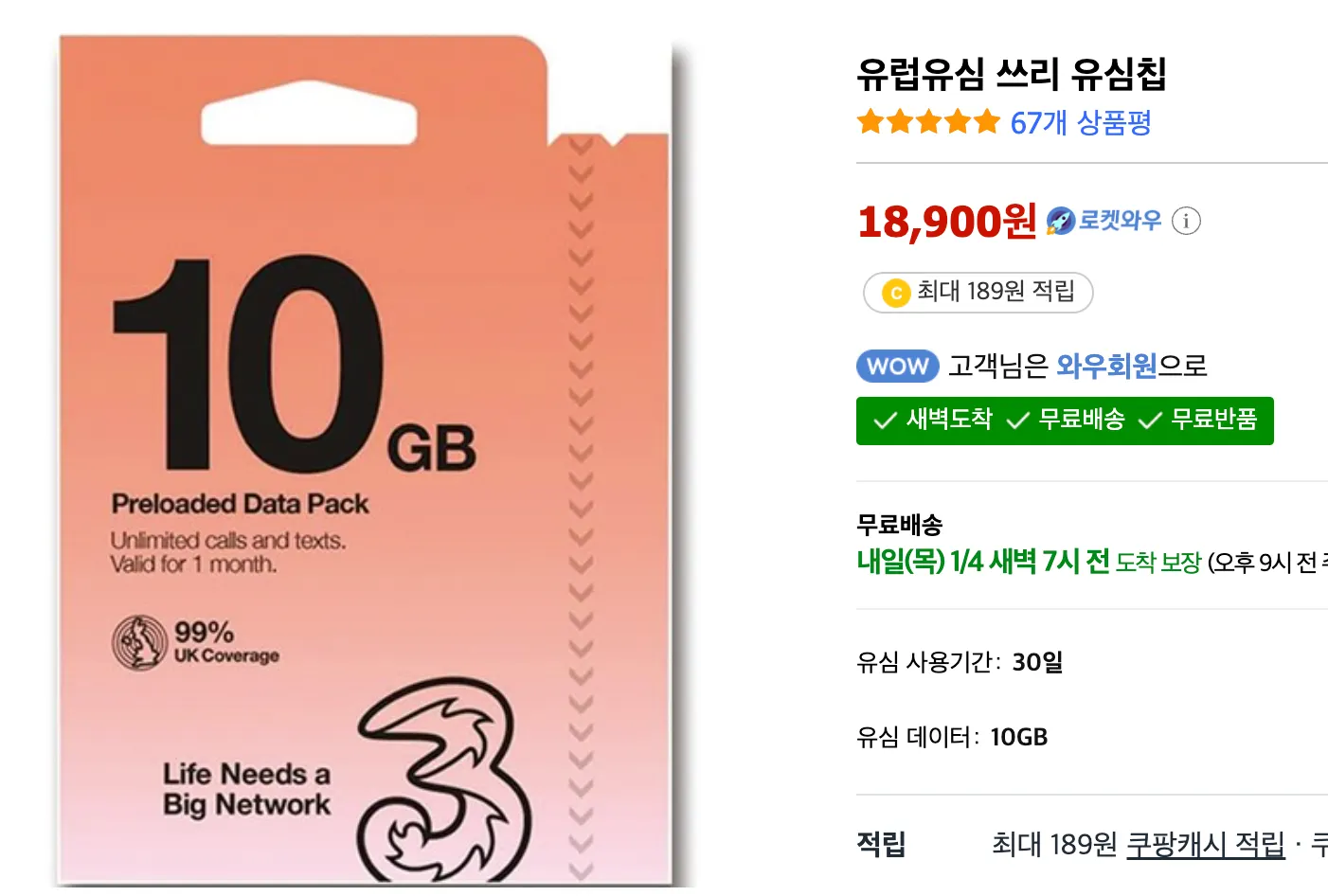
Task: Click the checkmark beside 새벽도착
Action: (x=885, y=421)
